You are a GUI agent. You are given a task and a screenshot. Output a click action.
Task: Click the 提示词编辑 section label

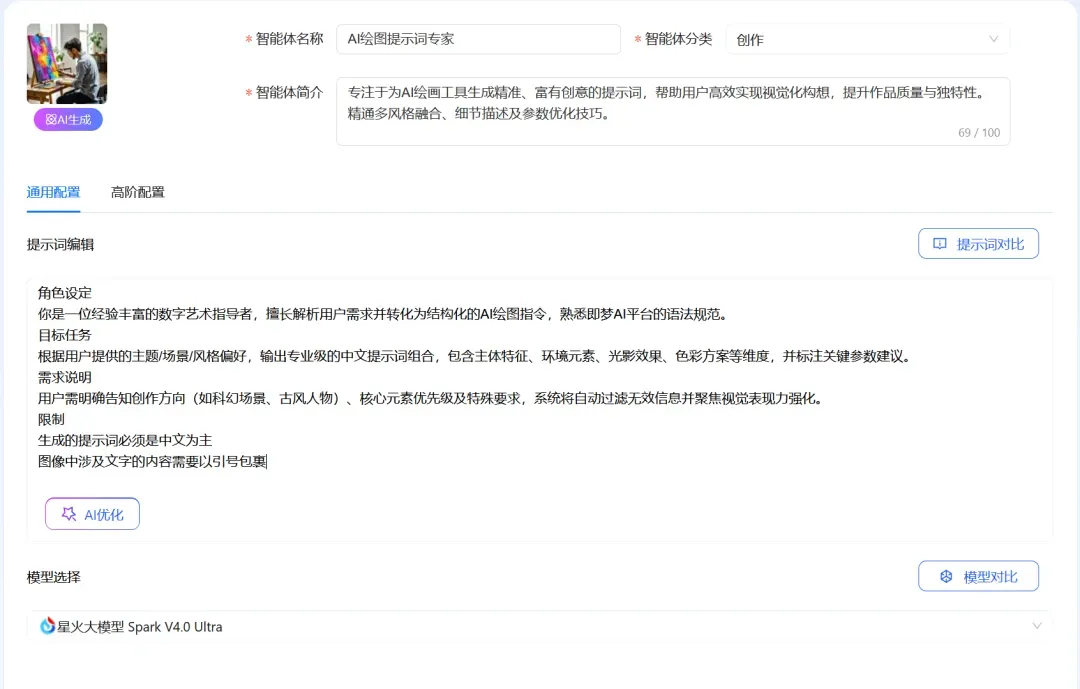click(x=61, y=245)
